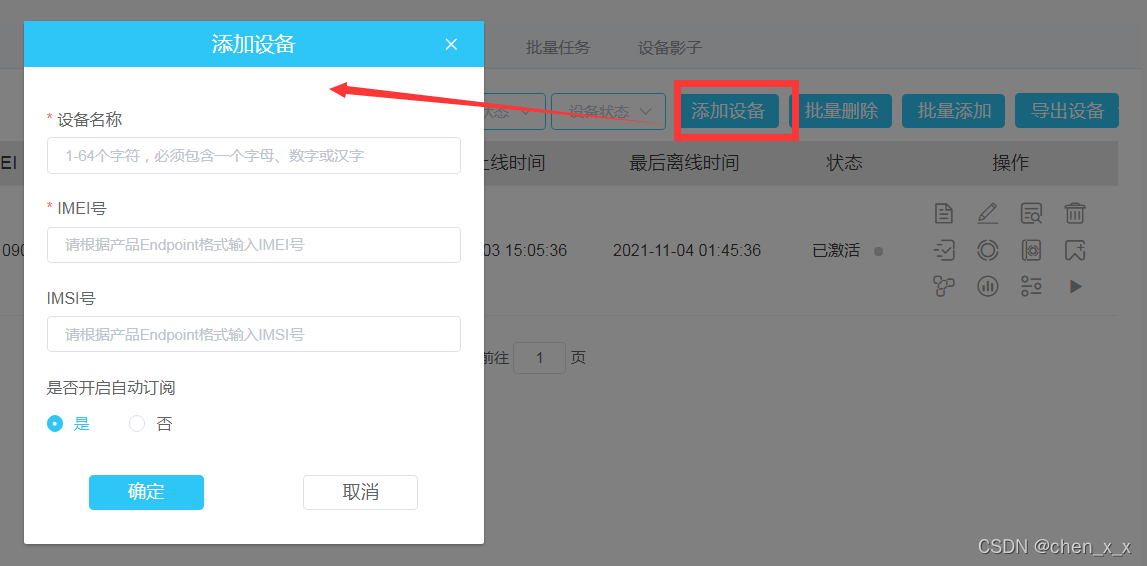Open the bar chart statistics icon in the device row
Viewport: 1147px width, 566px height.
[x=988, y=286]
